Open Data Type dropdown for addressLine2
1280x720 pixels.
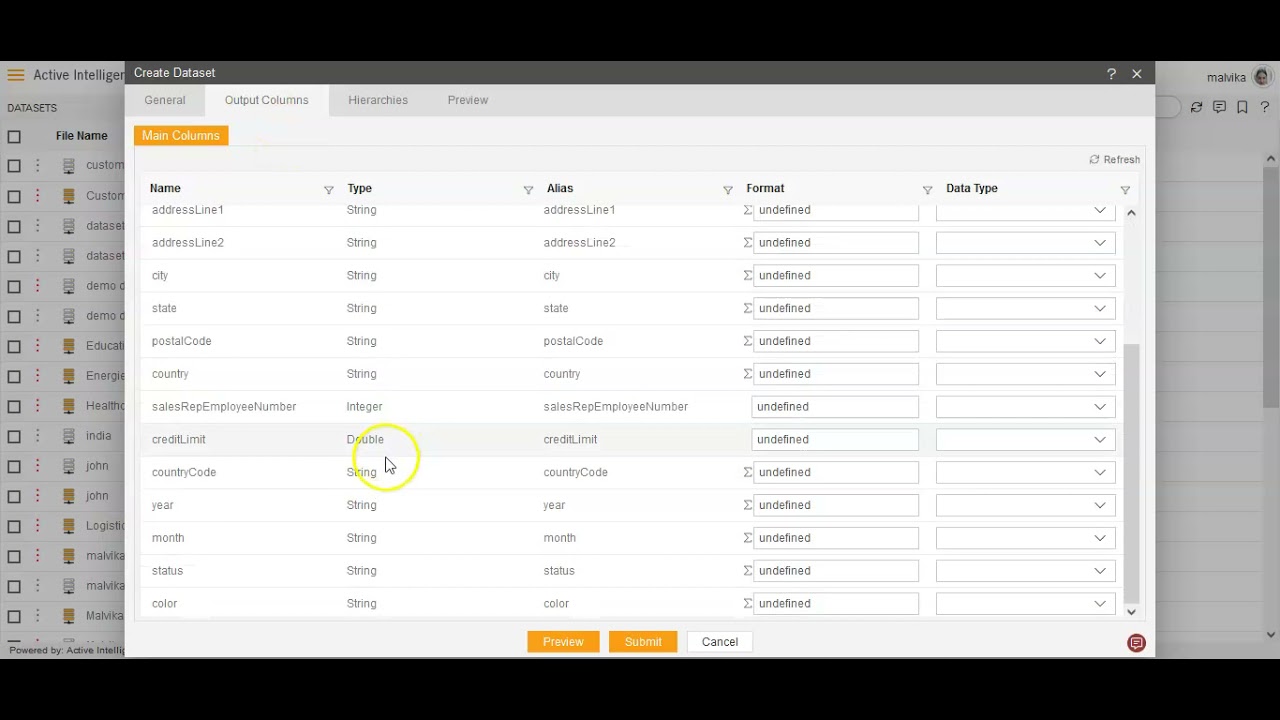(x=1025, y=242)
